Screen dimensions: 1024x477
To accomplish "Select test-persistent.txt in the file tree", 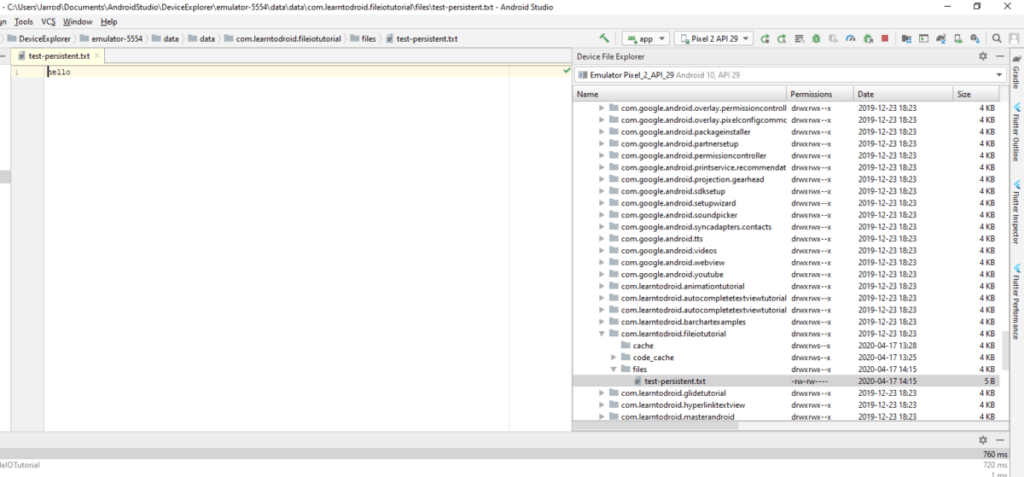I will coord(675,381).
